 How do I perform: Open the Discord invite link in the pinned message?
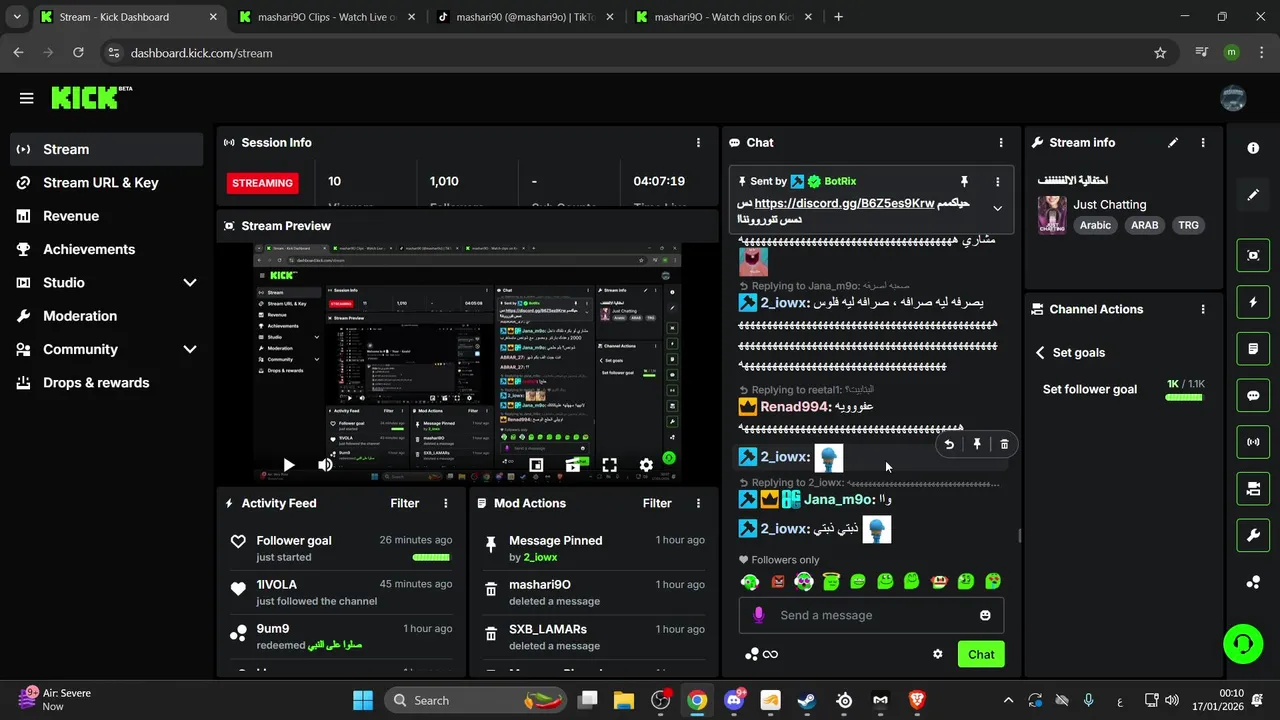pyautogui.click(x=844, y=203)
